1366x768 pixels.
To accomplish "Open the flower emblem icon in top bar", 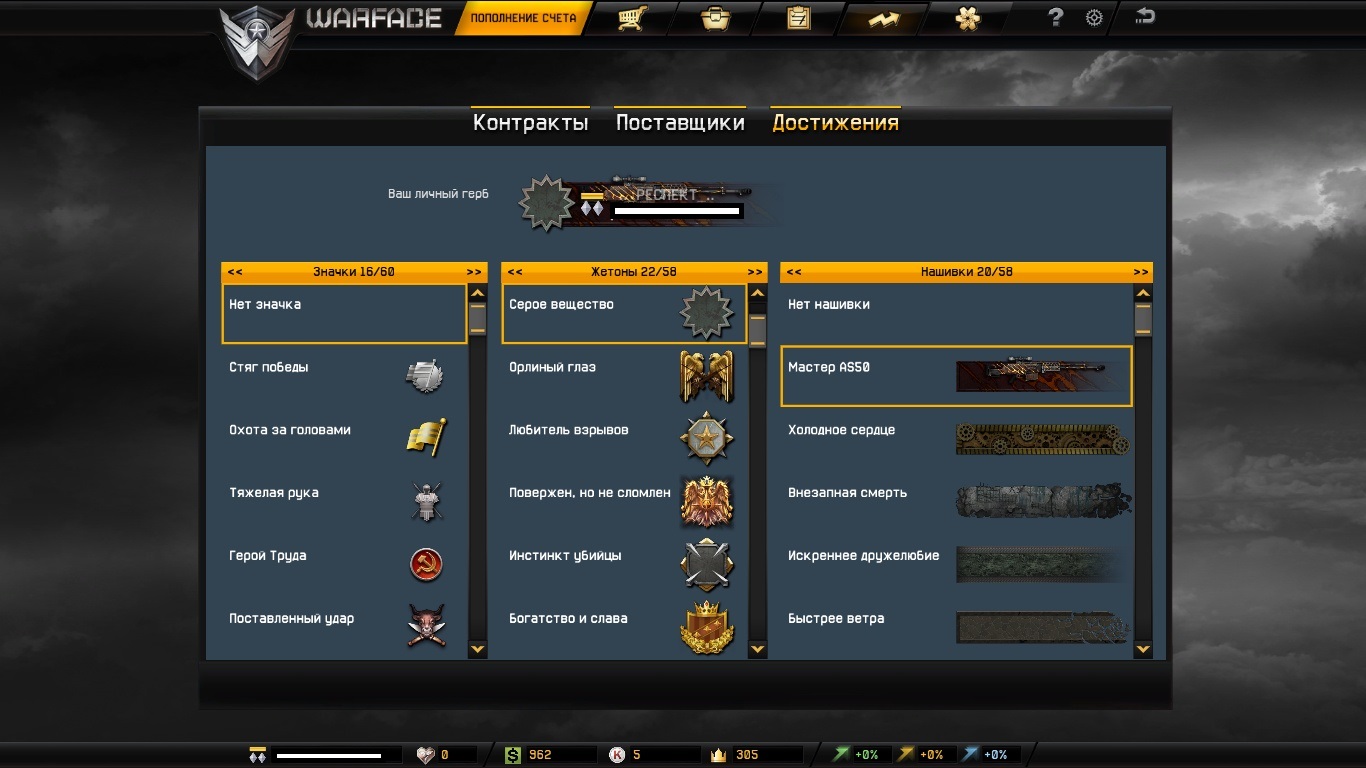I will (968, 18).
